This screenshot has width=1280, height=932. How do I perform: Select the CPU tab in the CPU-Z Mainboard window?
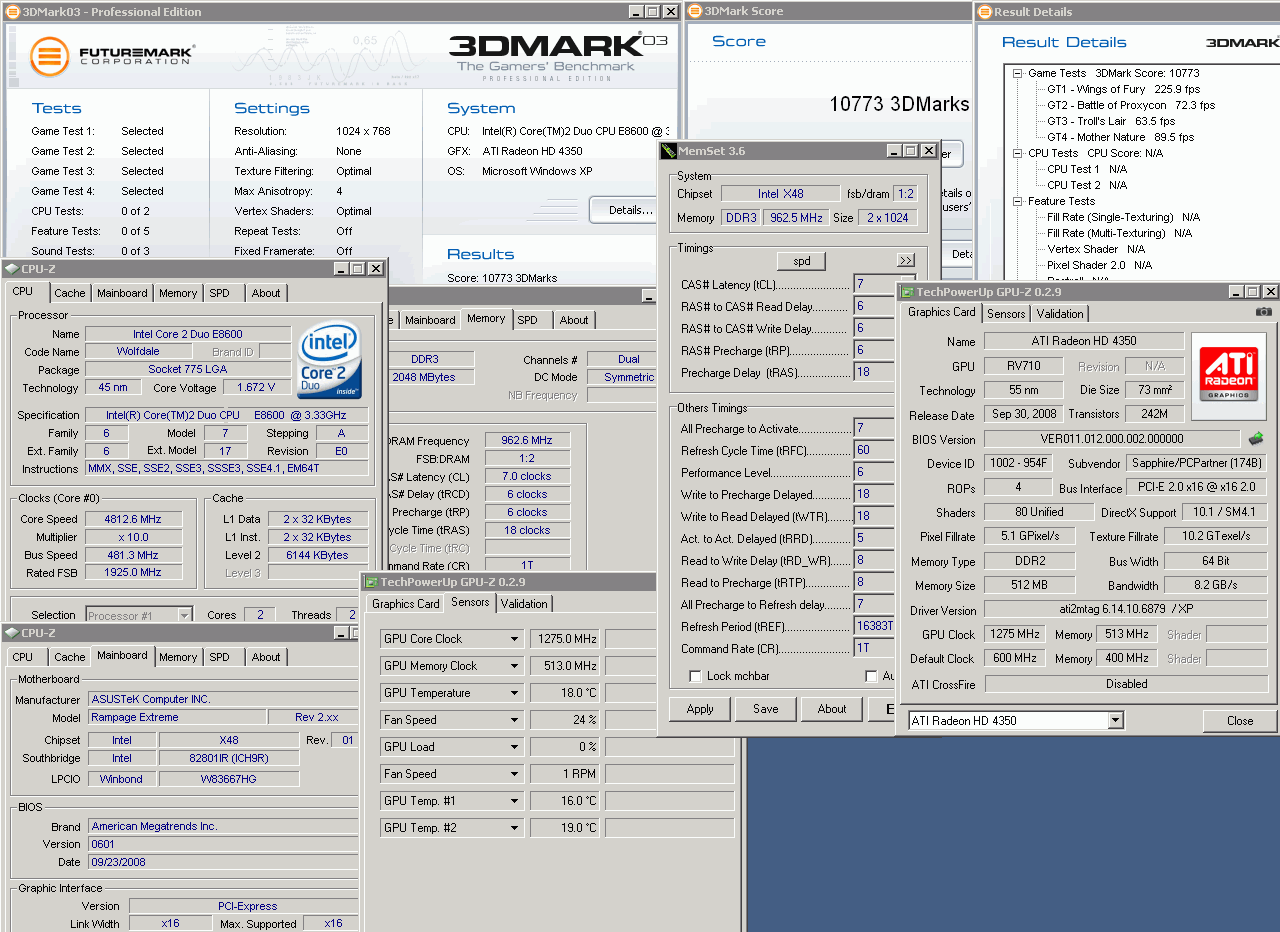[22, 657]
